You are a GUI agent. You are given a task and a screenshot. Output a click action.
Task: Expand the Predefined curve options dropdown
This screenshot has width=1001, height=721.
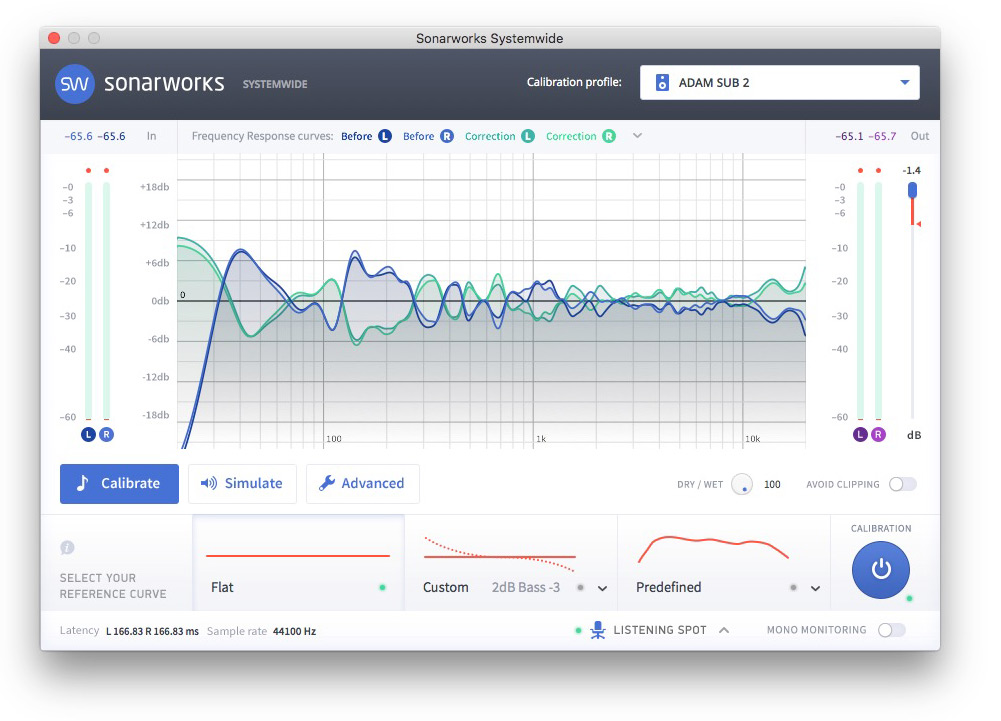[815, 588]
